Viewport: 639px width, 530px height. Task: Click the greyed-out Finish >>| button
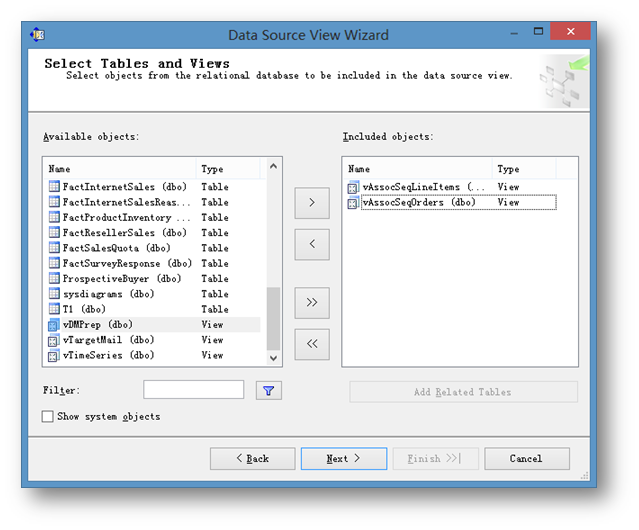point(435,459)
